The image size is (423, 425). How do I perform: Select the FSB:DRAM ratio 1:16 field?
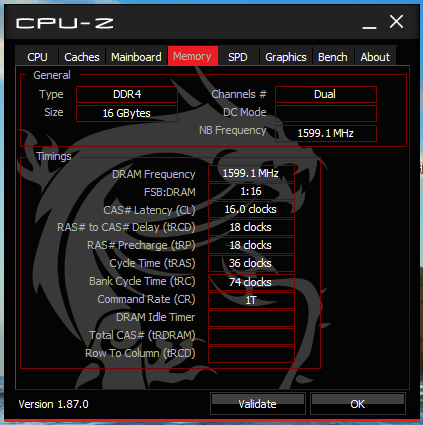click(x=251, y=191)
